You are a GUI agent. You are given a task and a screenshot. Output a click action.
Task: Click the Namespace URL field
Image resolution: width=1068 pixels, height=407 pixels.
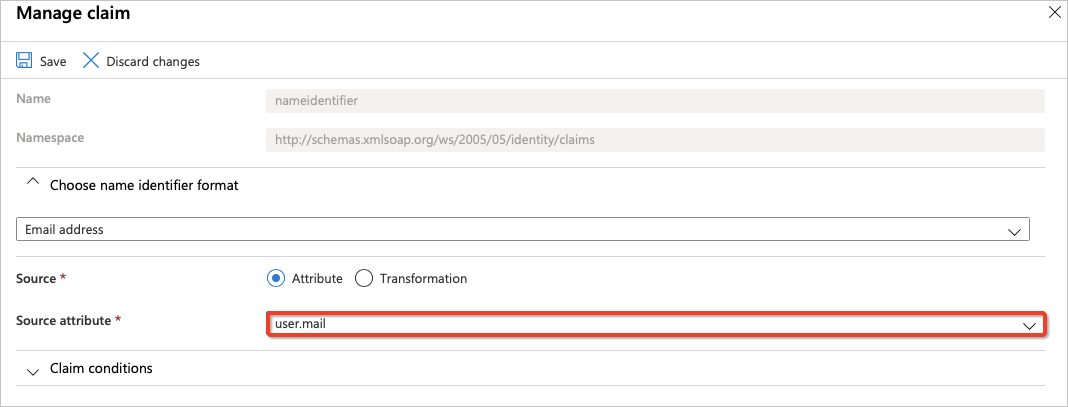point(655,140)
